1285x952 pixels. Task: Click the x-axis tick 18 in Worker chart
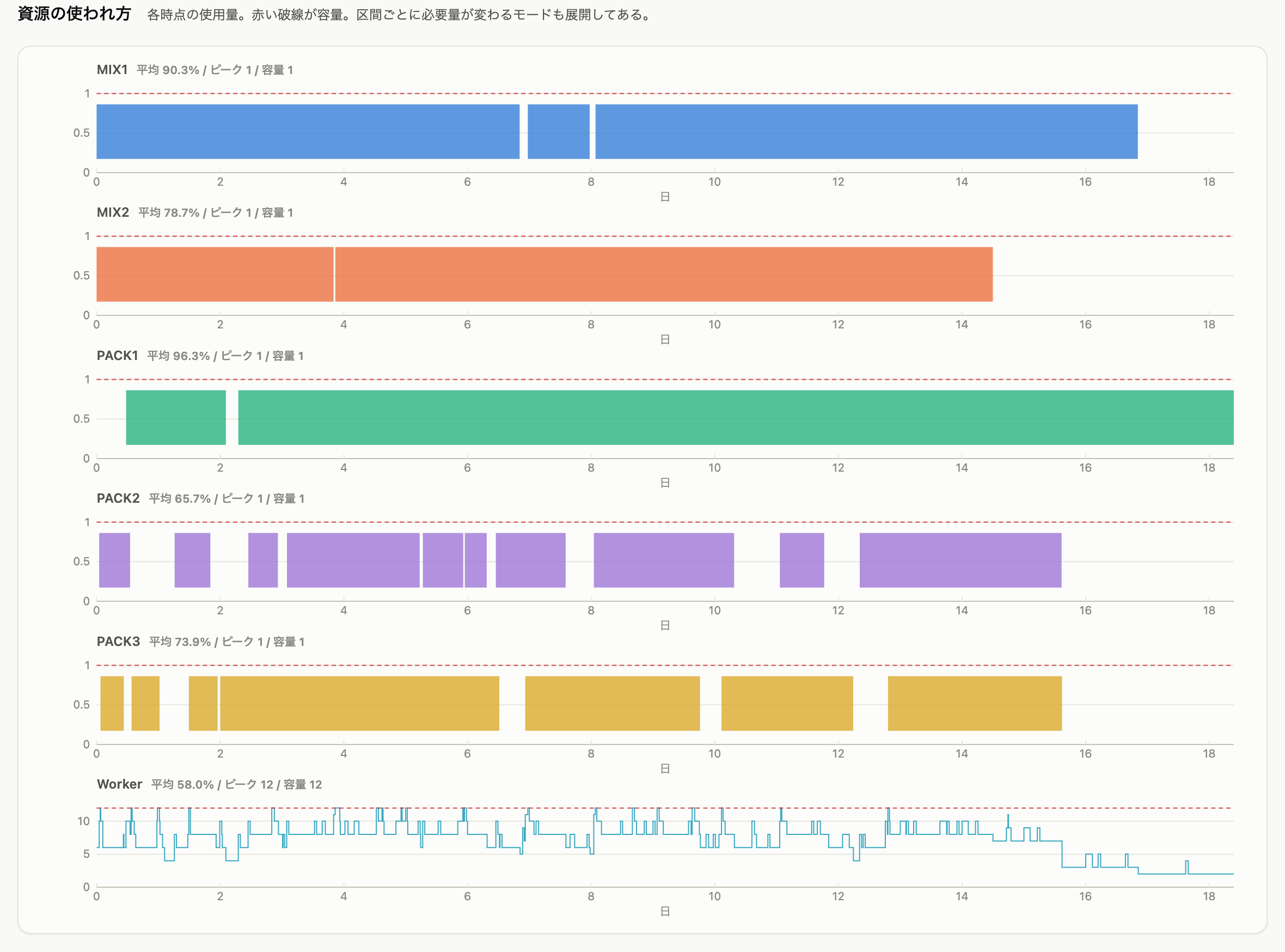point(1208,896)
